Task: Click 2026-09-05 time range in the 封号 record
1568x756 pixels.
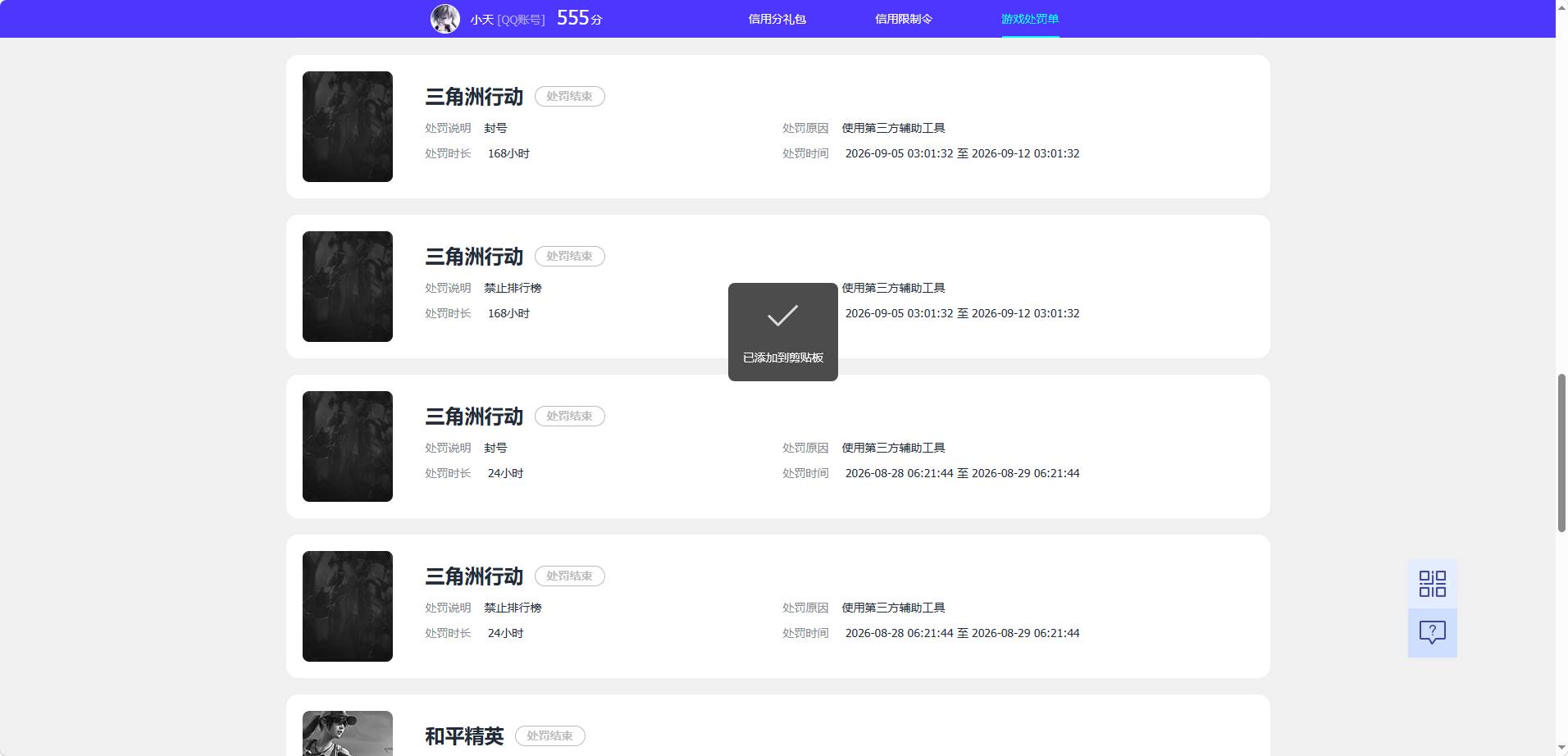Action: tap(962, 153)
